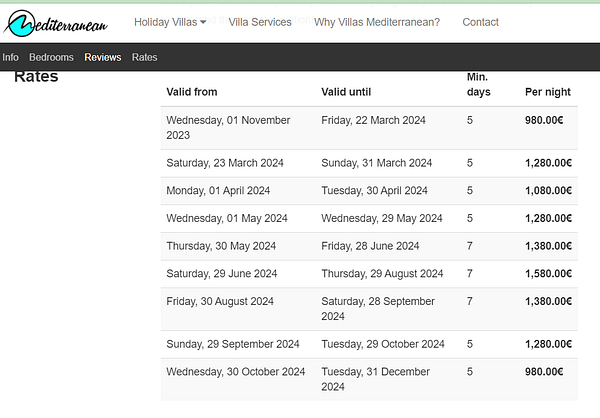Expand the Holiday Villas dropdown menu
This screenshot has height=418, width=600.
pos(170,22)
